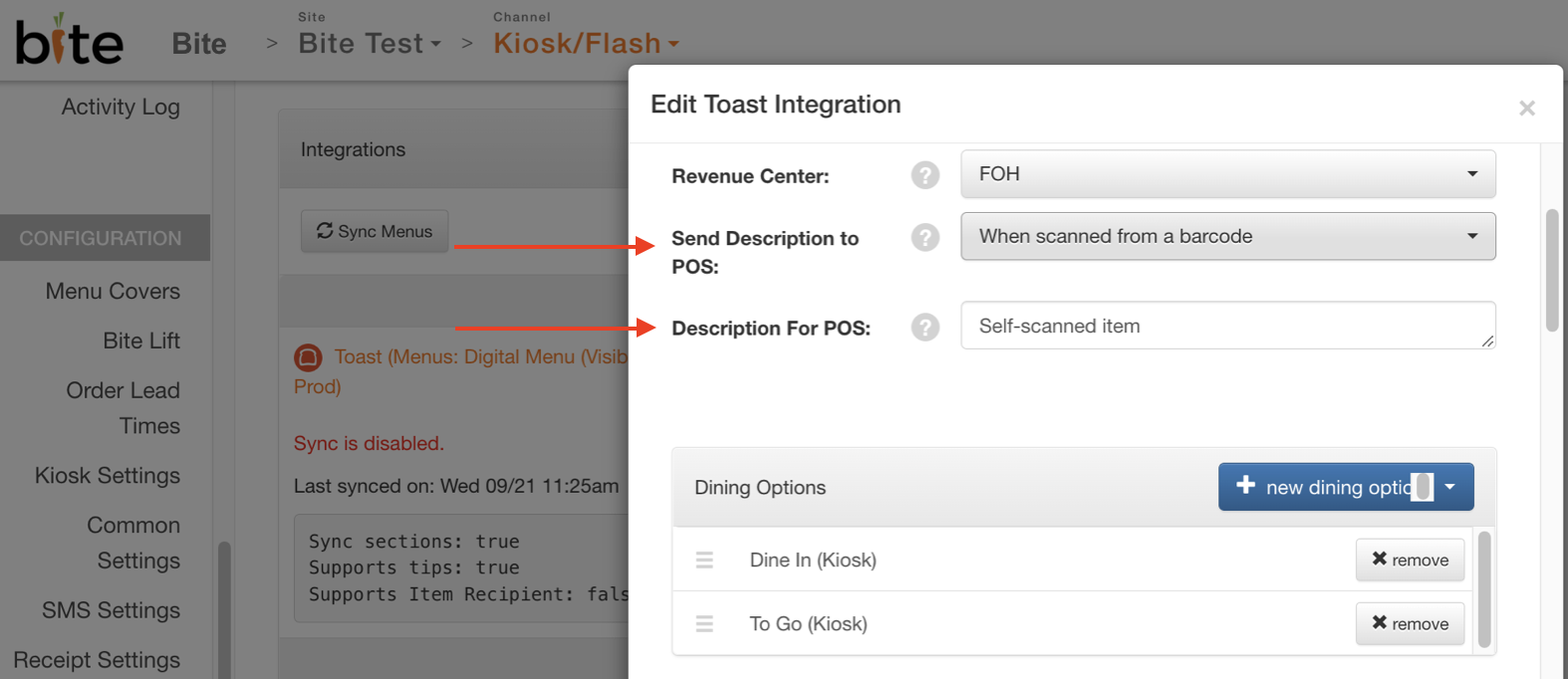1568x679 pixels.
Task: Open the Activity Log page
Action: coord(121,107)
